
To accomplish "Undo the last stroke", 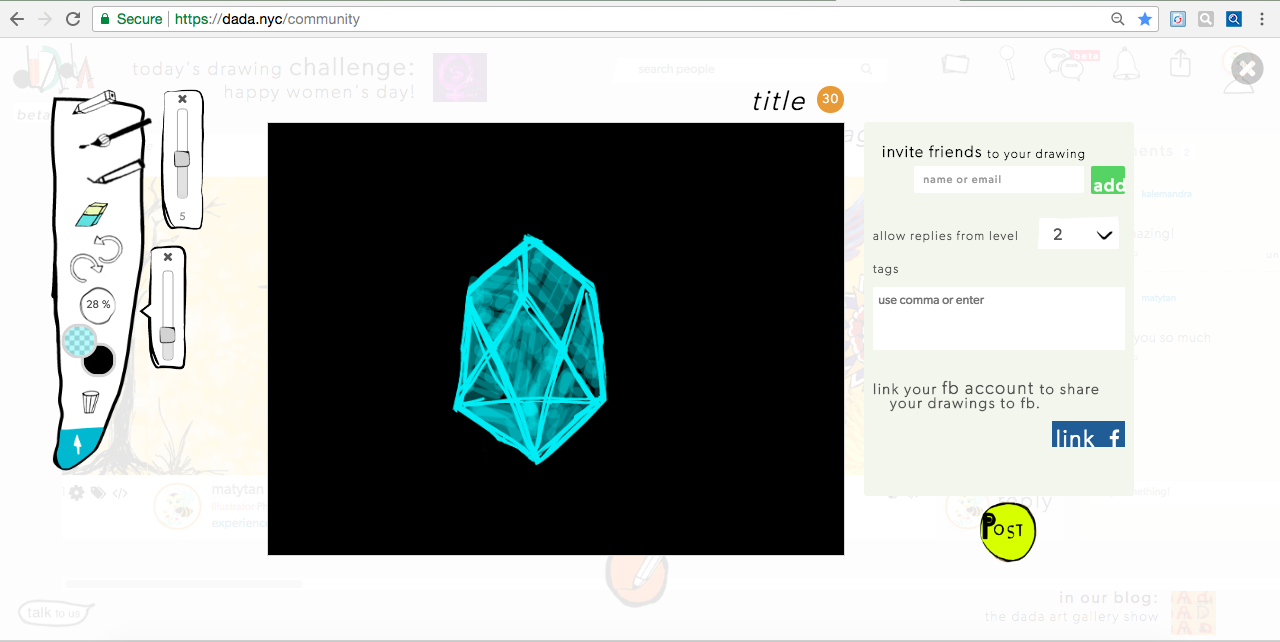I will pyautogui.click(x=107, y=248).
